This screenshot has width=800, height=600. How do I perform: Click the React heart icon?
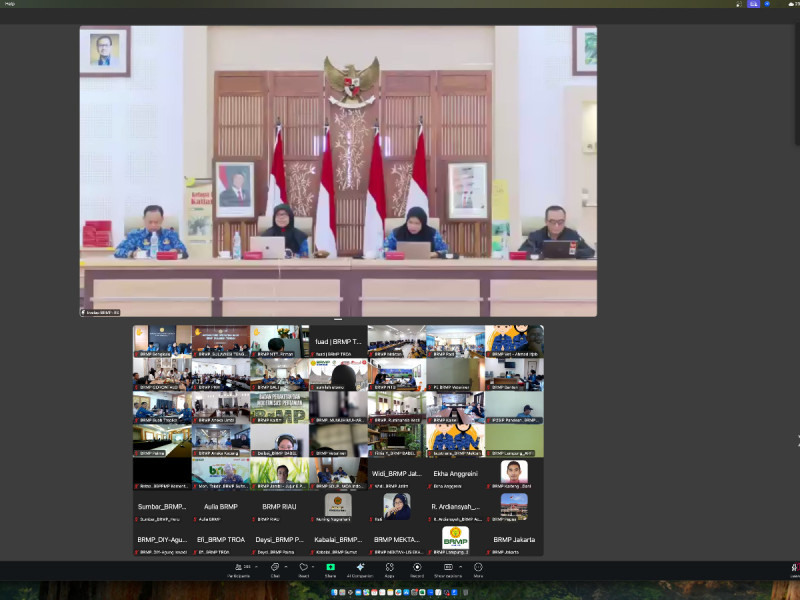pos(303,569)
